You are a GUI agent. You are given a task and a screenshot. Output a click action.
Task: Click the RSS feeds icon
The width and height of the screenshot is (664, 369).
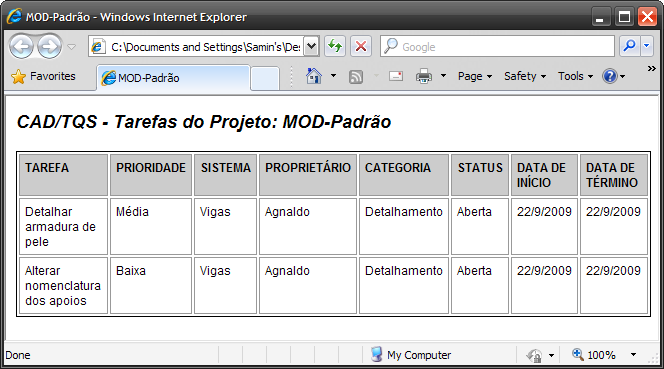point(356,77)
